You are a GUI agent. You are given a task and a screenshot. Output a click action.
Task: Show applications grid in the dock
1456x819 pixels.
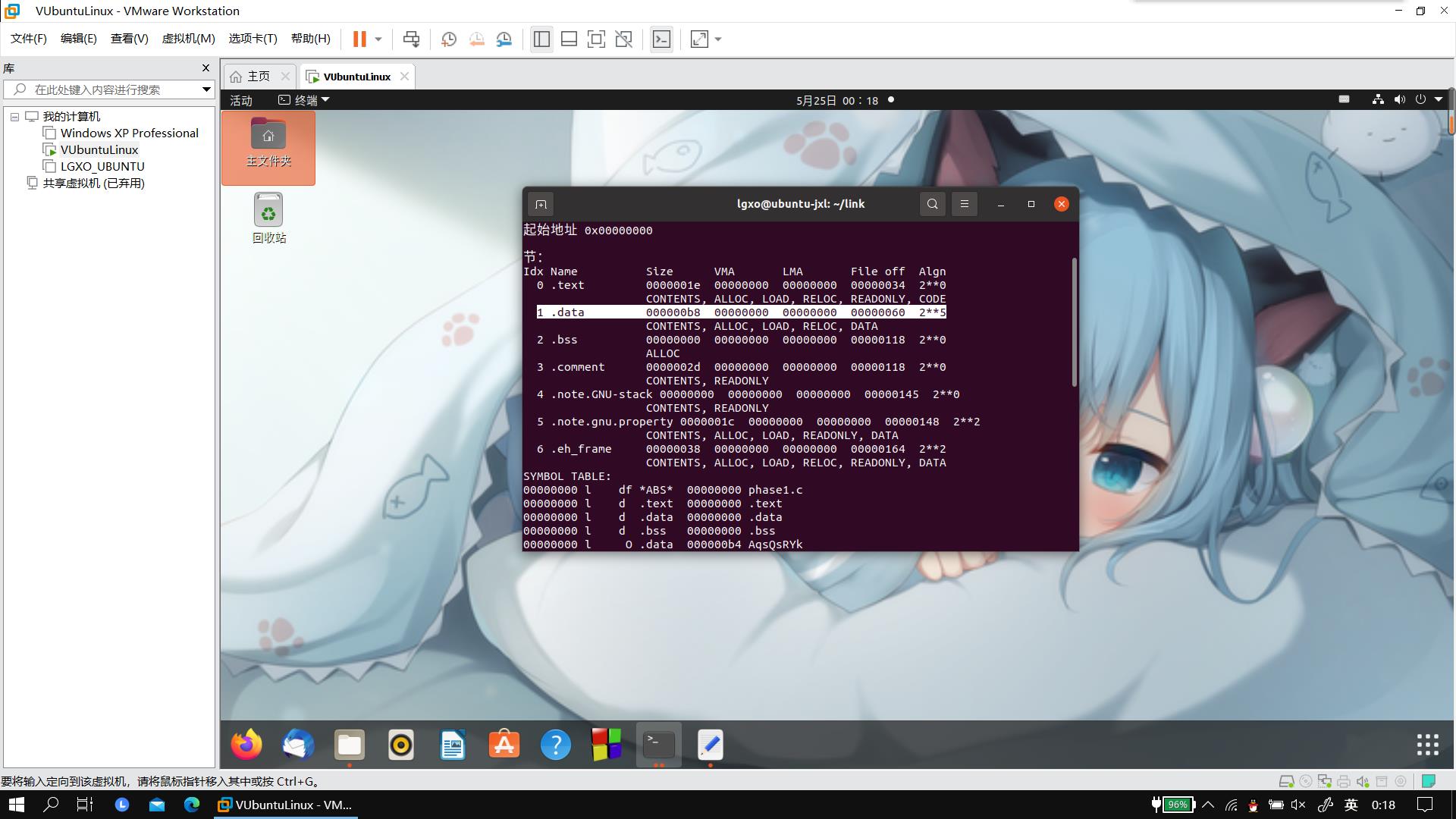pos(1428,745)
